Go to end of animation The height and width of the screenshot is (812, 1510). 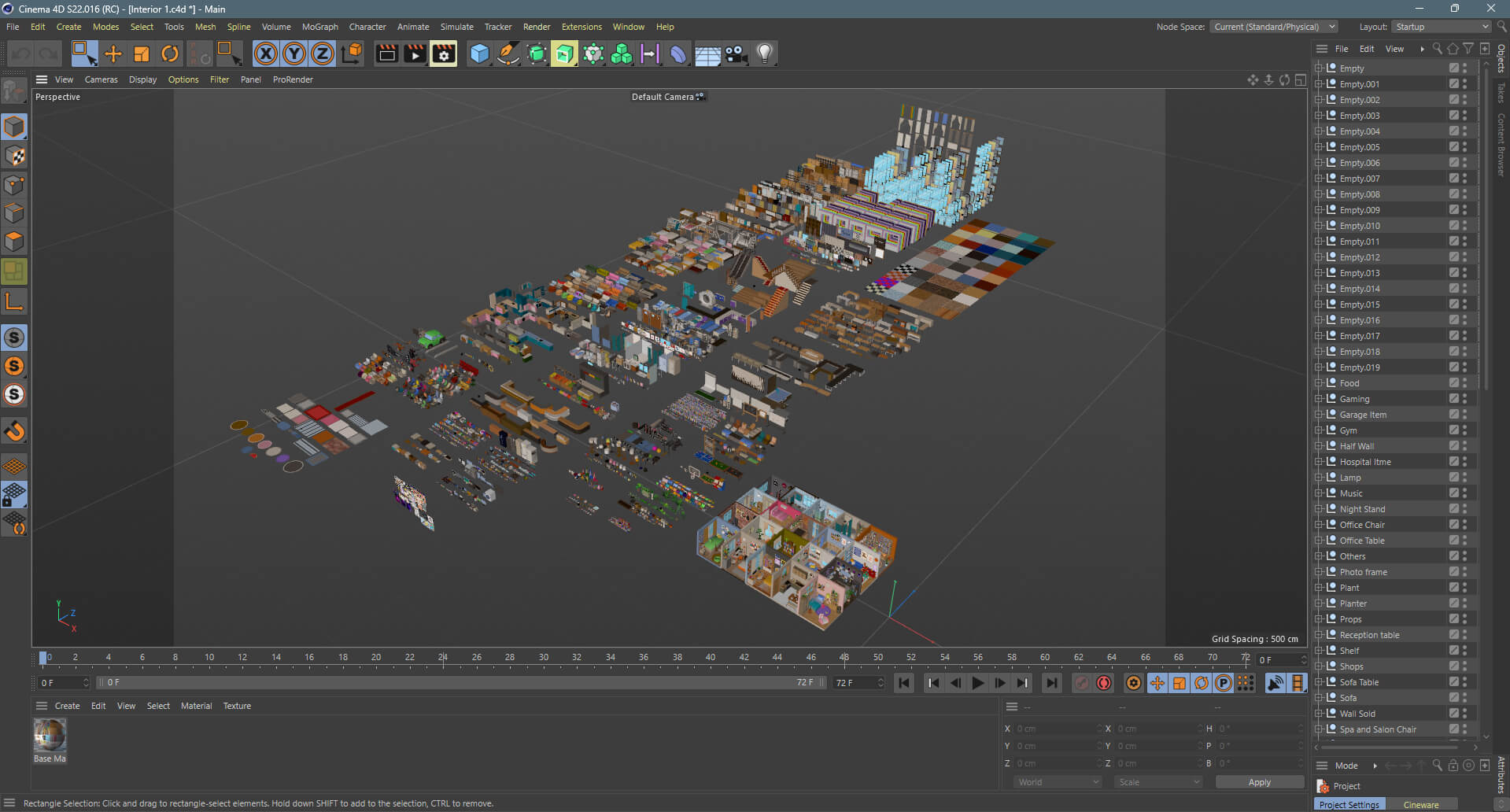point(1051,683)
